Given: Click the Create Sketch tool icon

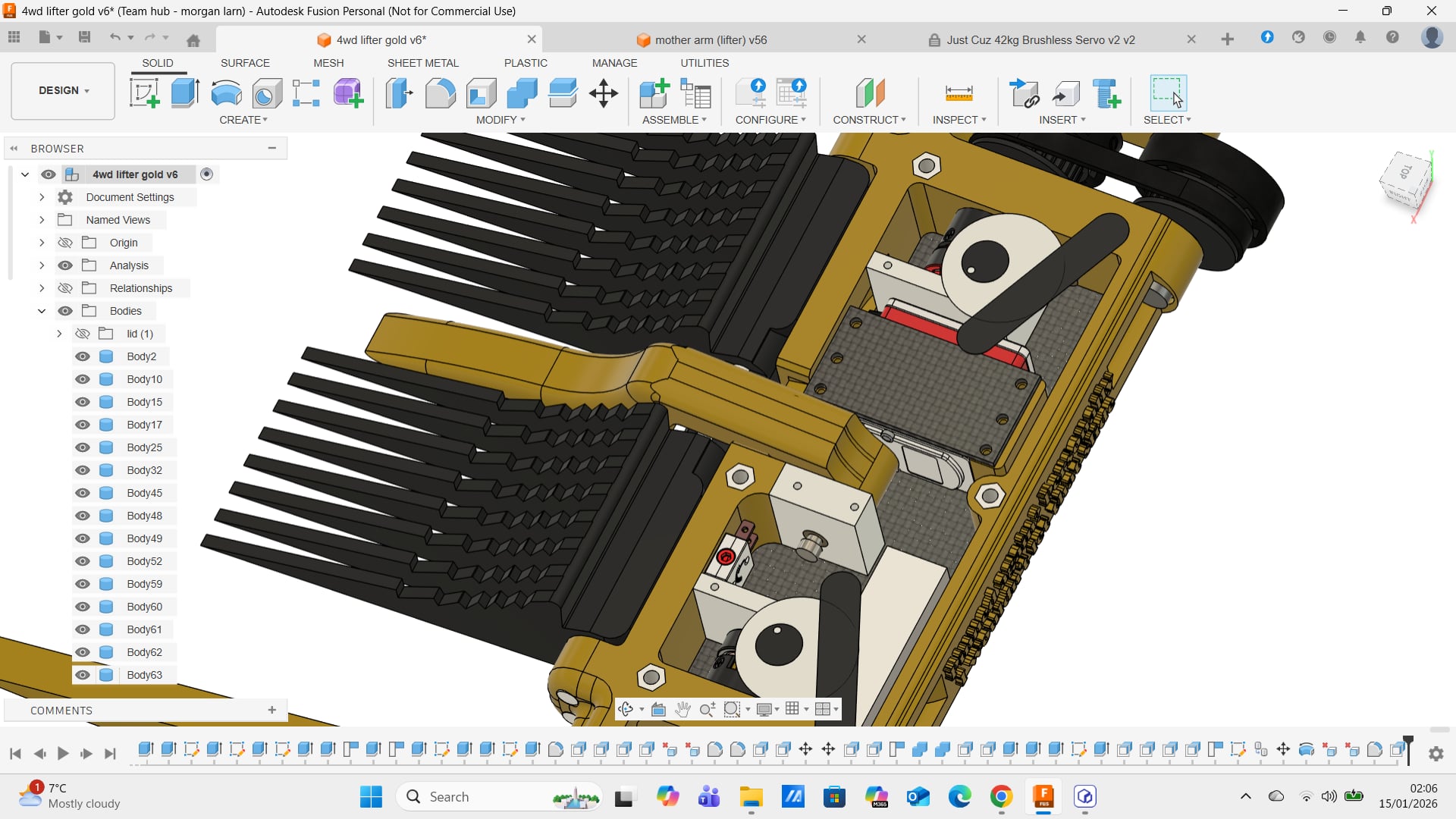Looking at the screenshot, I should pos(144,93).
